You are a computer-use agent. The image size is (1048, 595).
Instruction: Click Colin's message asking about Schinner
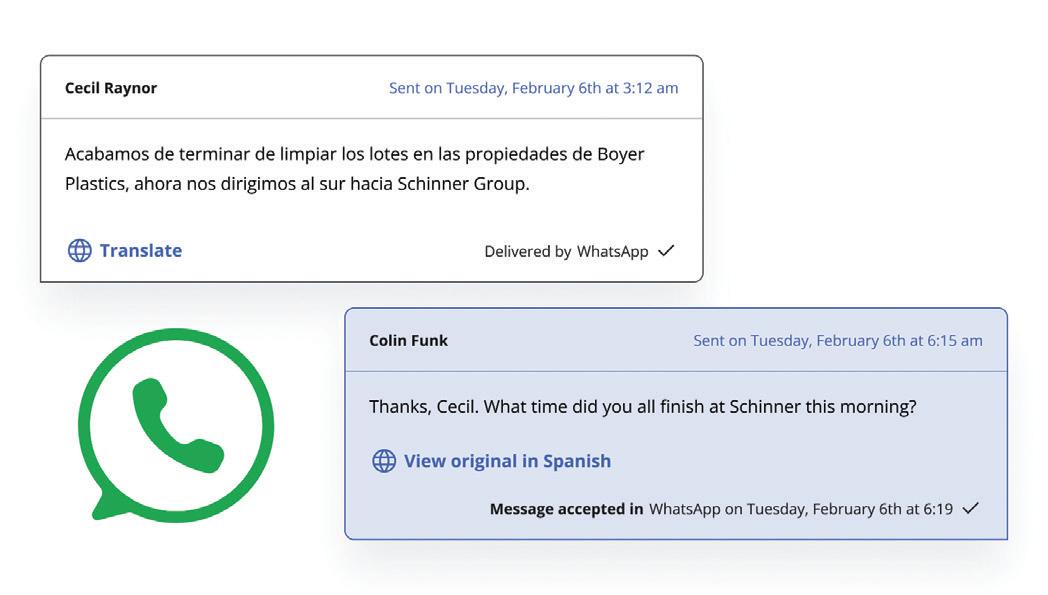[643, 407]
